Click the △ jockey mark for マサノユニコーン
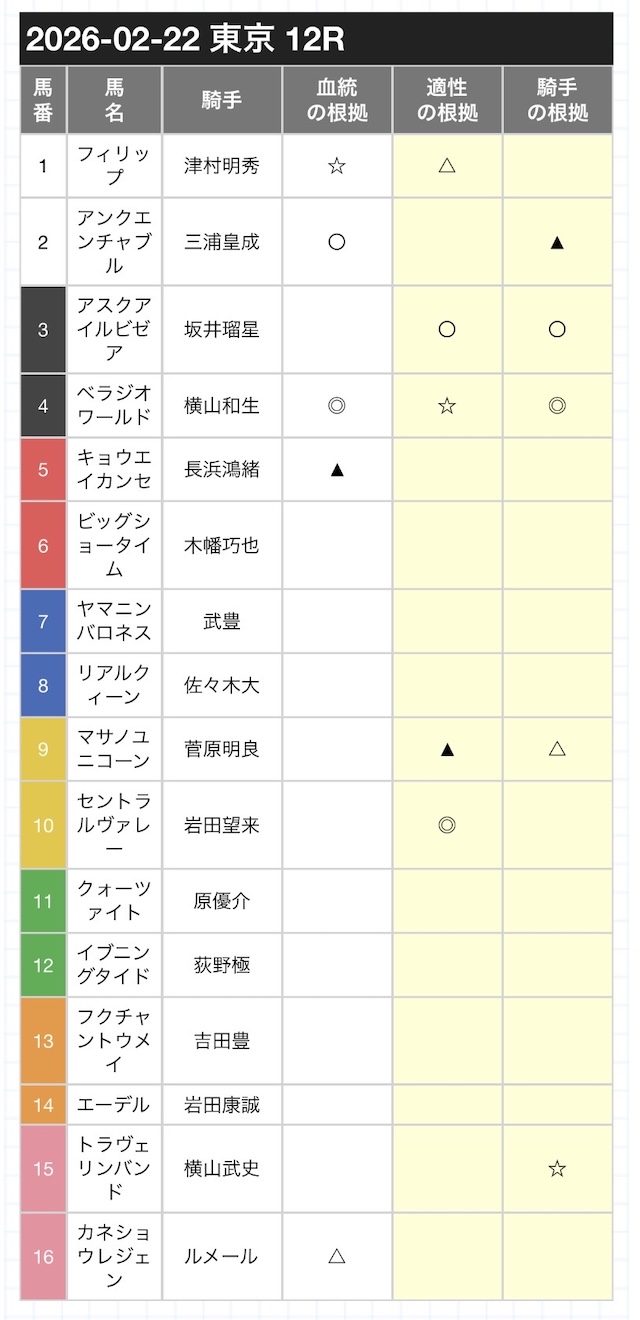This screenshot has height=1320, width=640. [x=557, y=749]
